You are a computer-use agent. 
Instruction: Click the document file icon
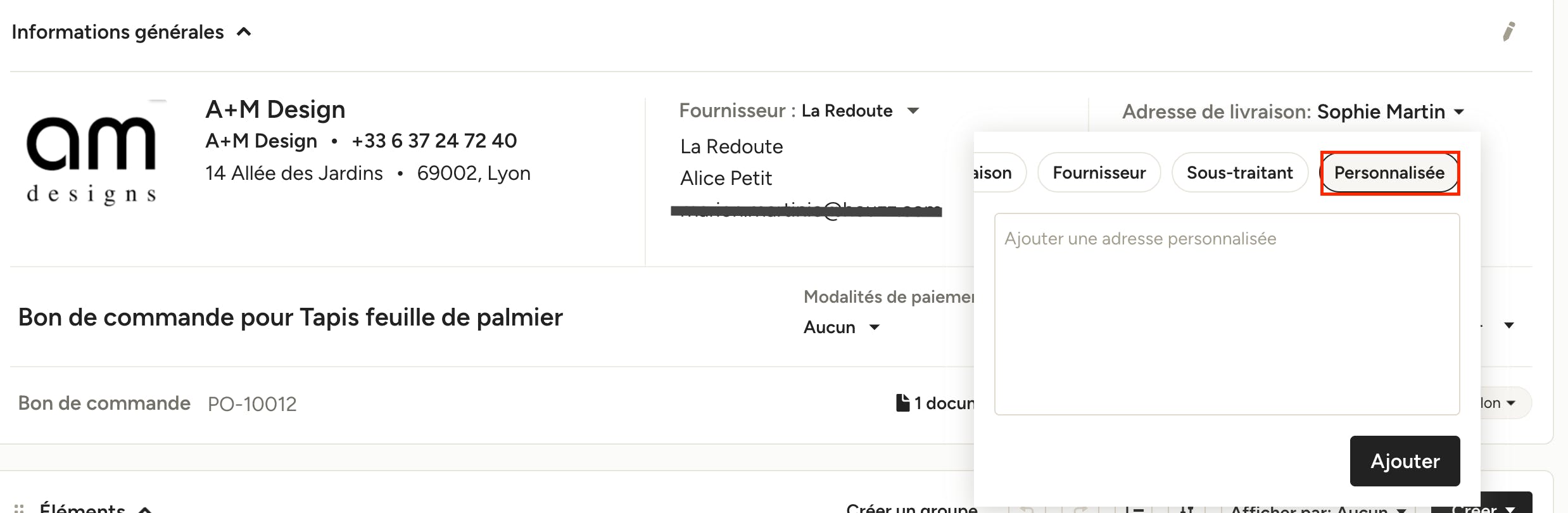(x=903, y=403)
